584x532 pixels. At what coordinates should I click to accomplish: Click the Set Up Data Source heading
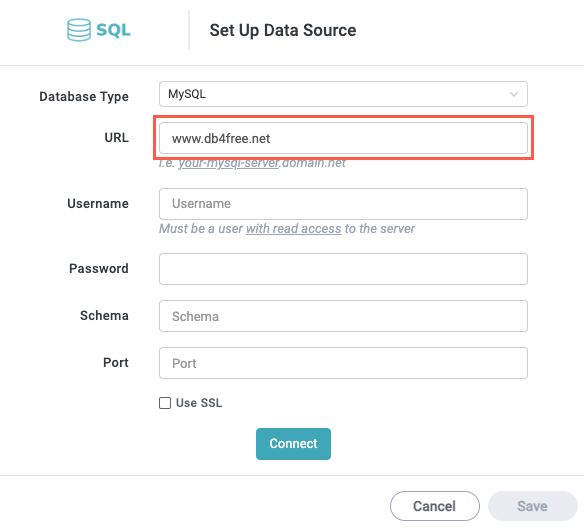coord(283,30)
